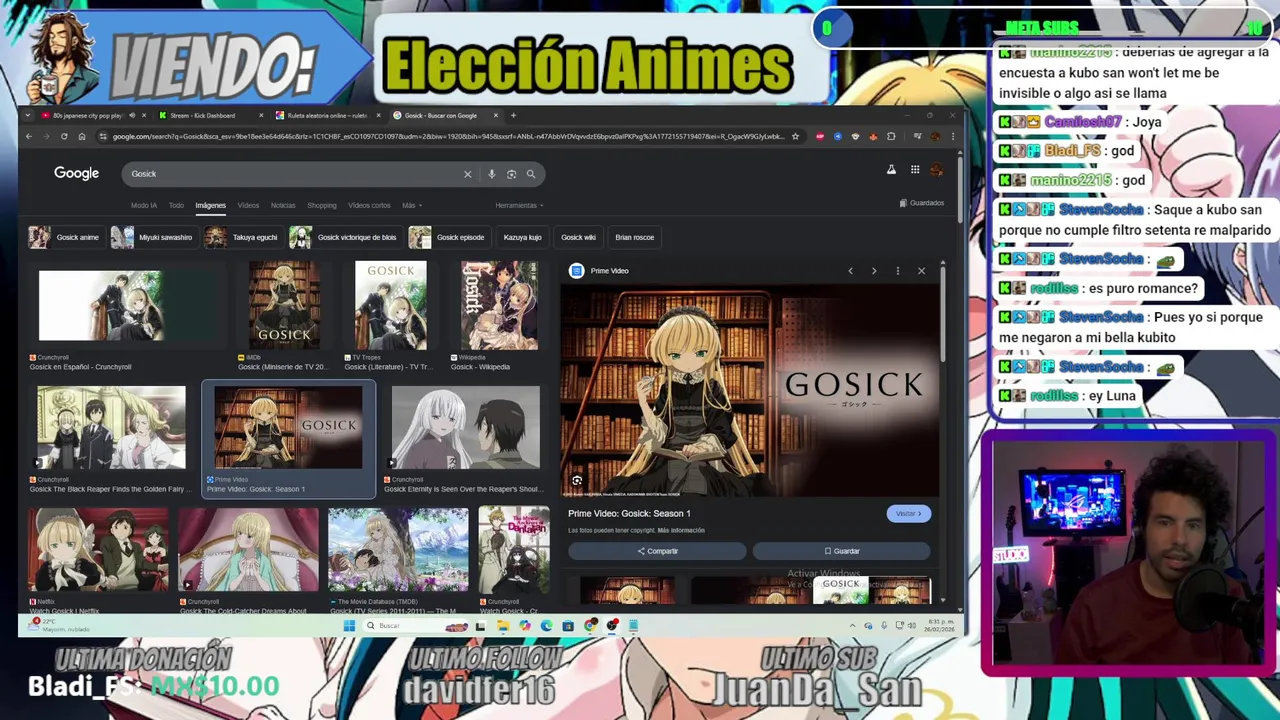Filter by Takuya eguchi chip
The width and height of the screenshot is (1280, 720).
242,237
